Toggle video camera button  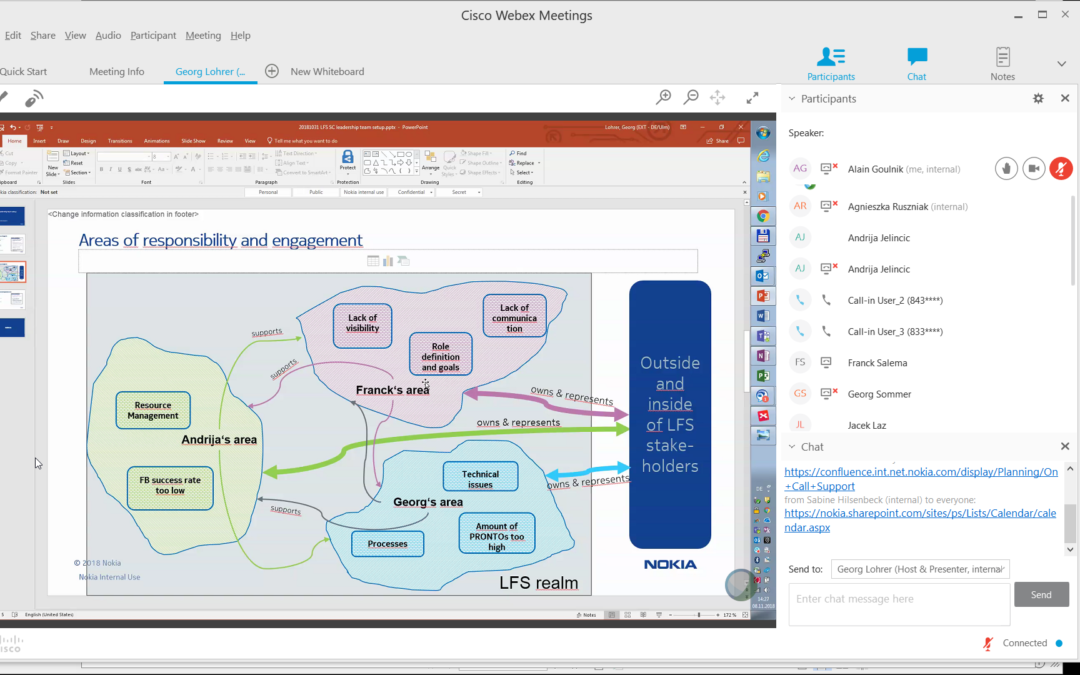pos(1033,169)
